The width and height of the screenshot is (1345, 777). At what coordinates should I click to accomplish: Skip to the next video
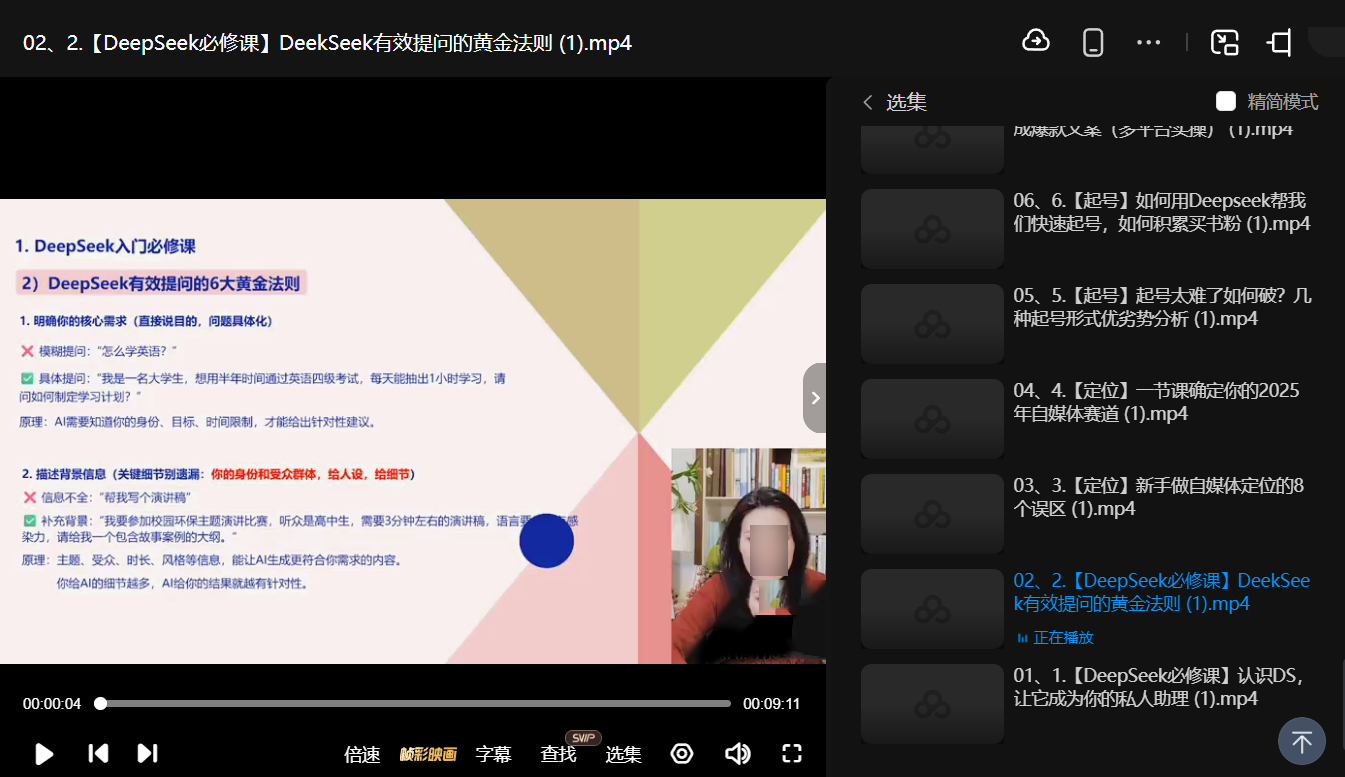[147, 753]
